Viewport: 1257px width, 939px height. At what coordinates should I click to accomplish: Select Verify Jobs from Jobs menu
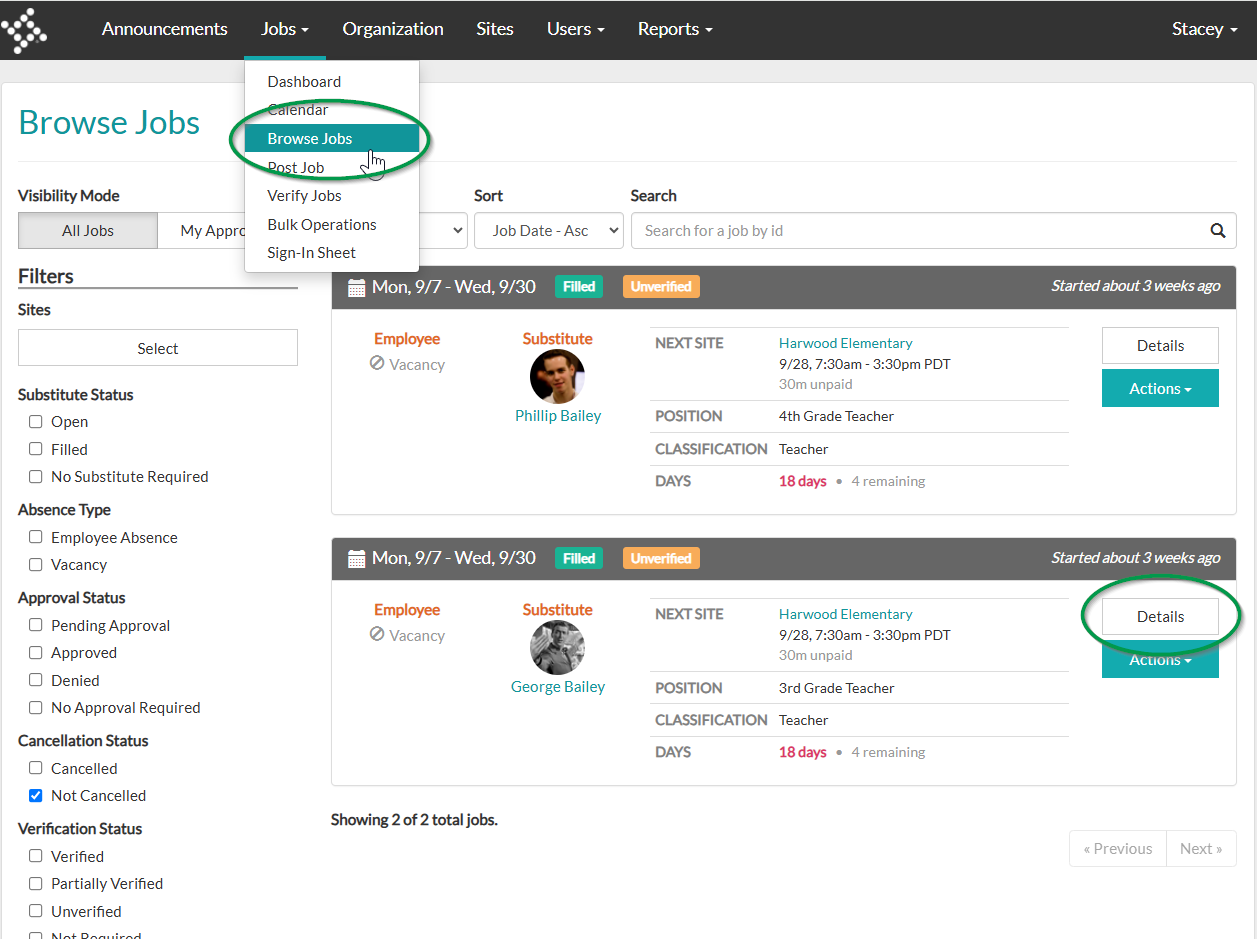(304, 196)
